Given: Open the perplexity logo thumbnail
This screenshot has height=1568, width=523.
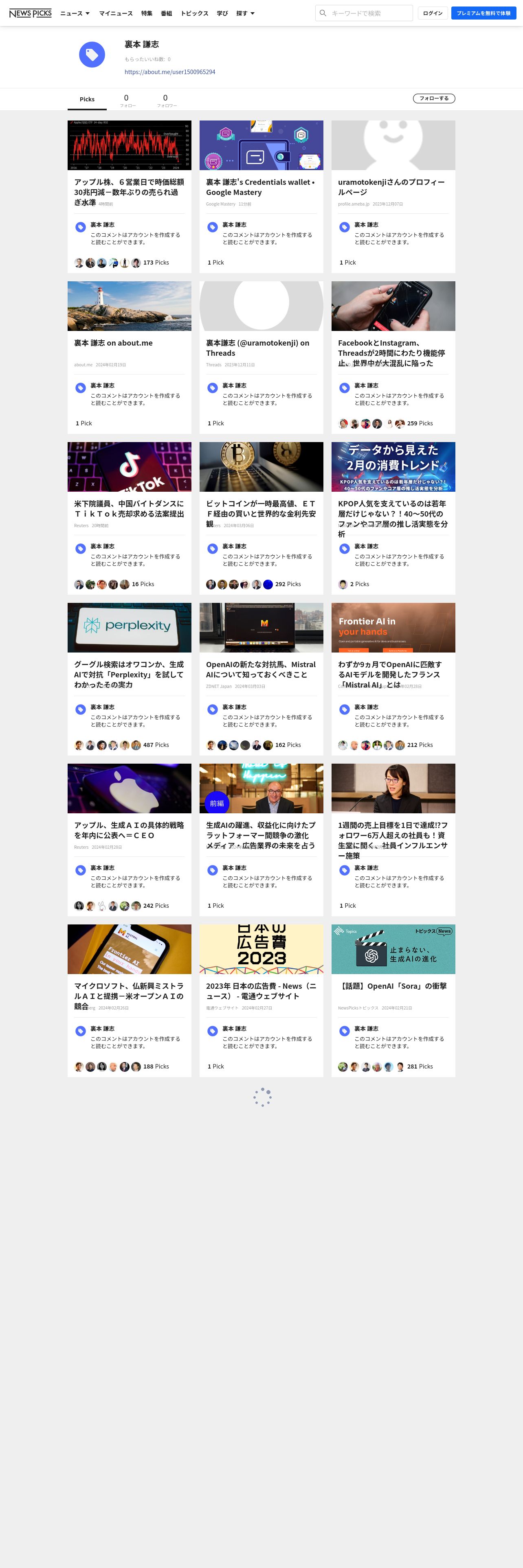Looking at the screenshot, I should [130, 627].
